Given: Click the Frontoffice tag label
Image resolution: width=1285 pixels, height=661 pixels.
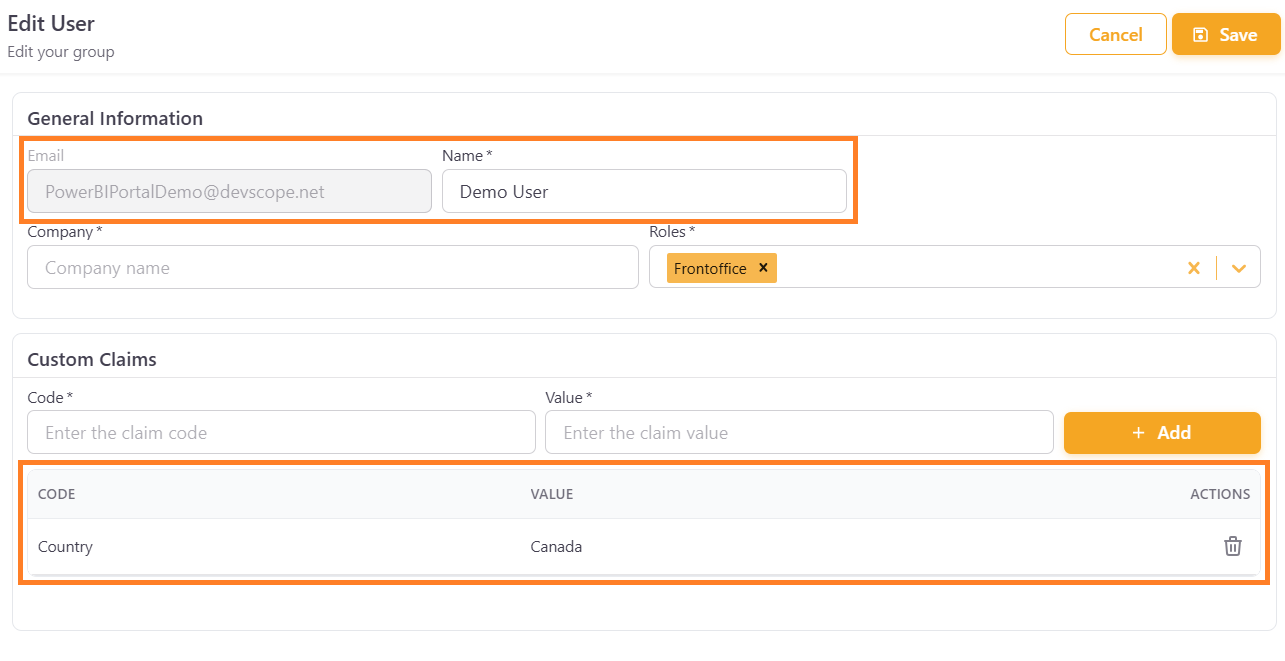Looking at the screenshot, I should (710, 268).
